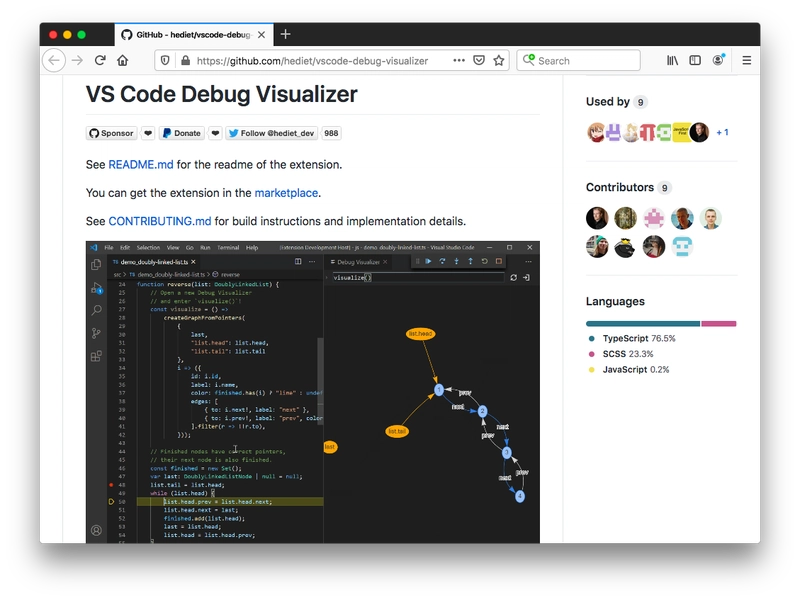Open the README.md link

(x=141, y=165)
